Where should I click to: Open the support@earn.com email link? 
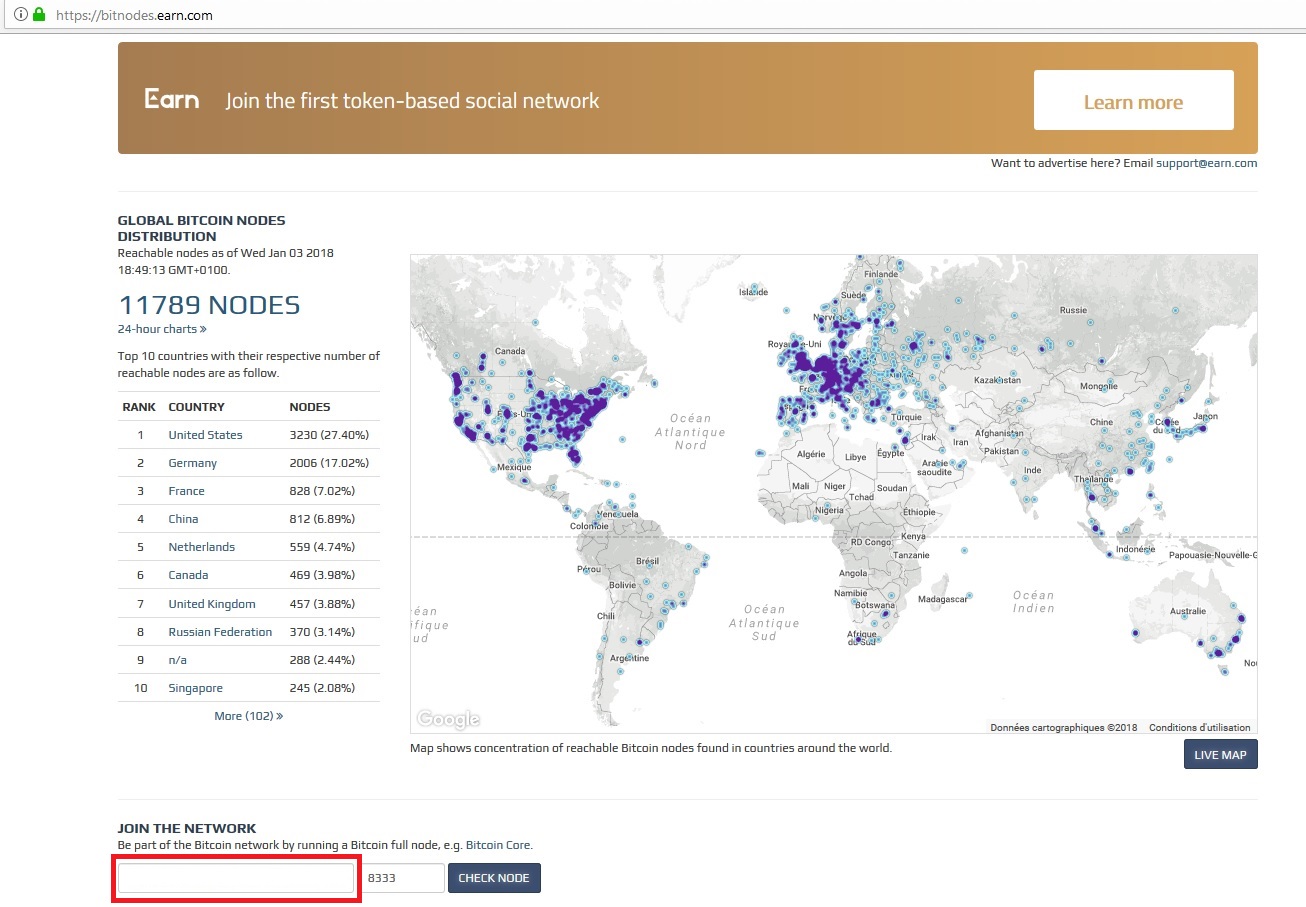(x=1206, y=163)
